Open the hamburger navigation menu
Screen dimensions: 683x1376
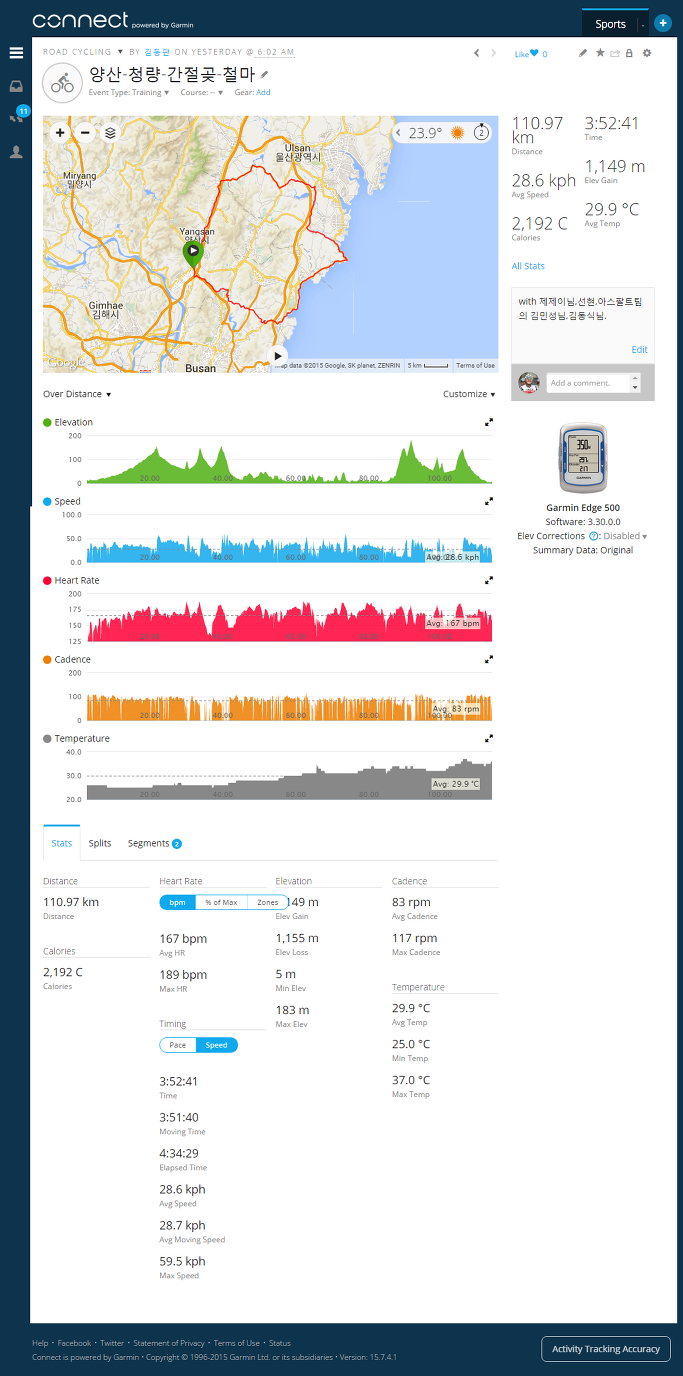click(x=16, y=53)
